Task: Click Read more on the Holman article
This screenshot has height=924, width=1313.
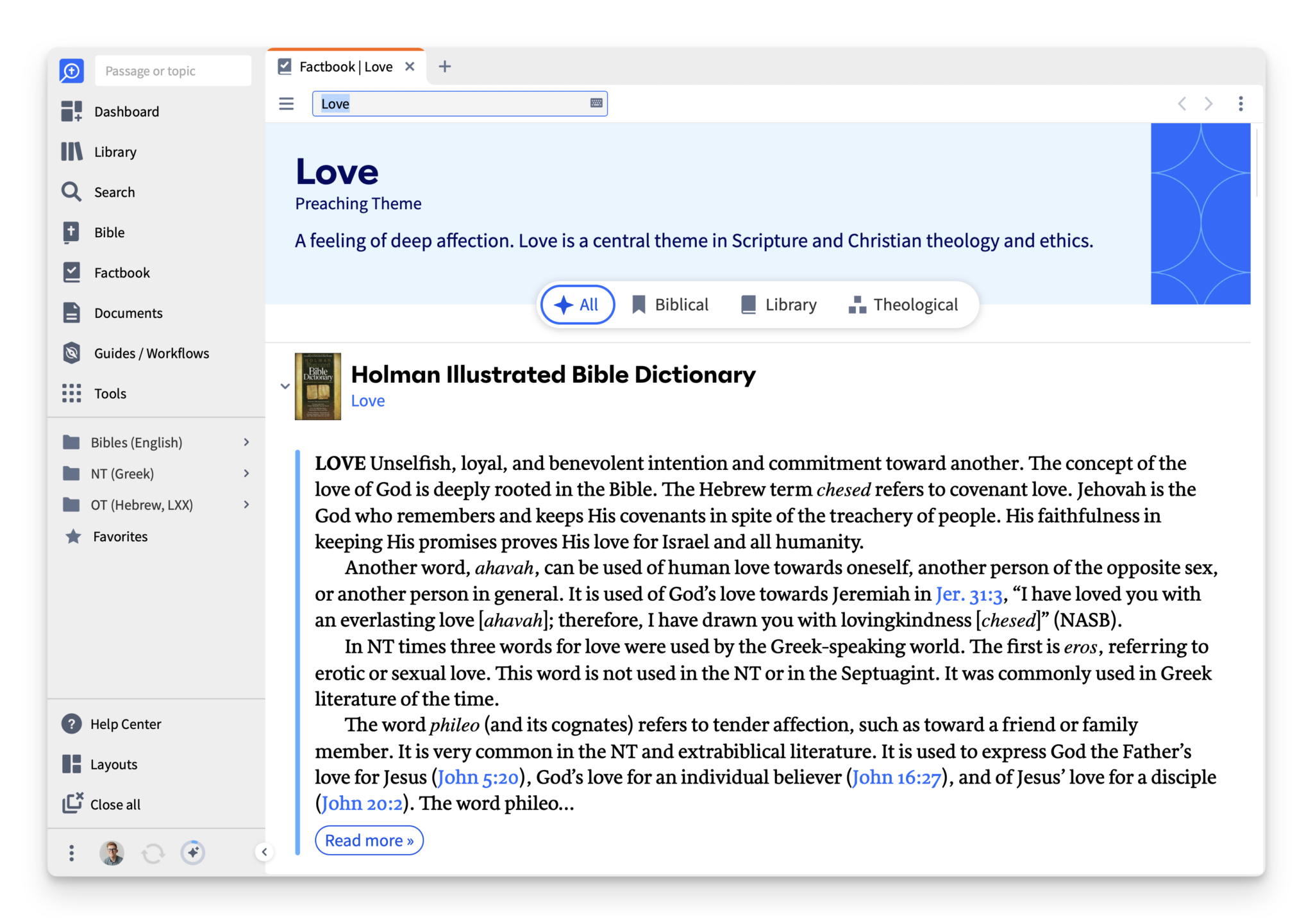Action: 369,840
